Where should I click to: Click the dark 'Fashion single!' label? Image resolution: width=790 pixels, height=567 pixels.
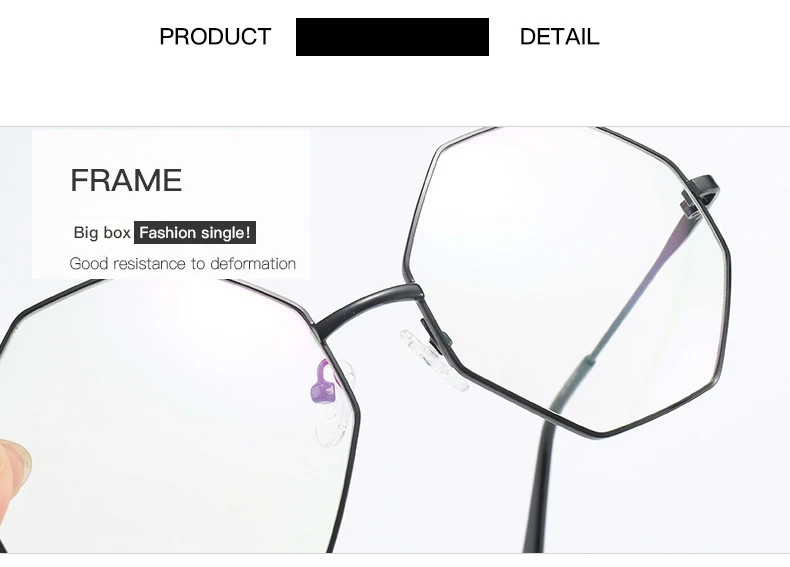[195, 232]
